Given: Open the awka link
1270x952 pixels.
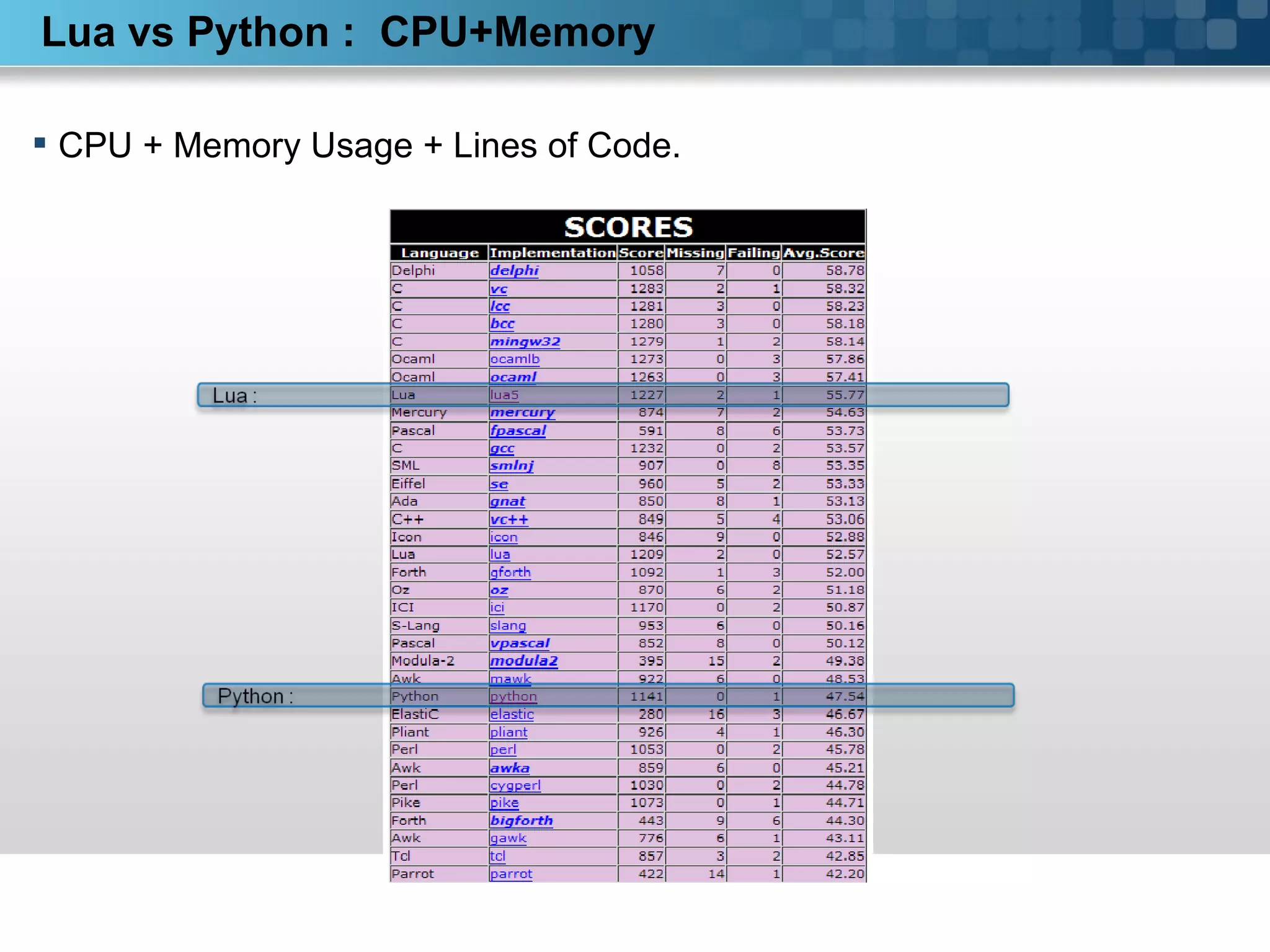Looking at the screenshot, I should click(510, 768).
